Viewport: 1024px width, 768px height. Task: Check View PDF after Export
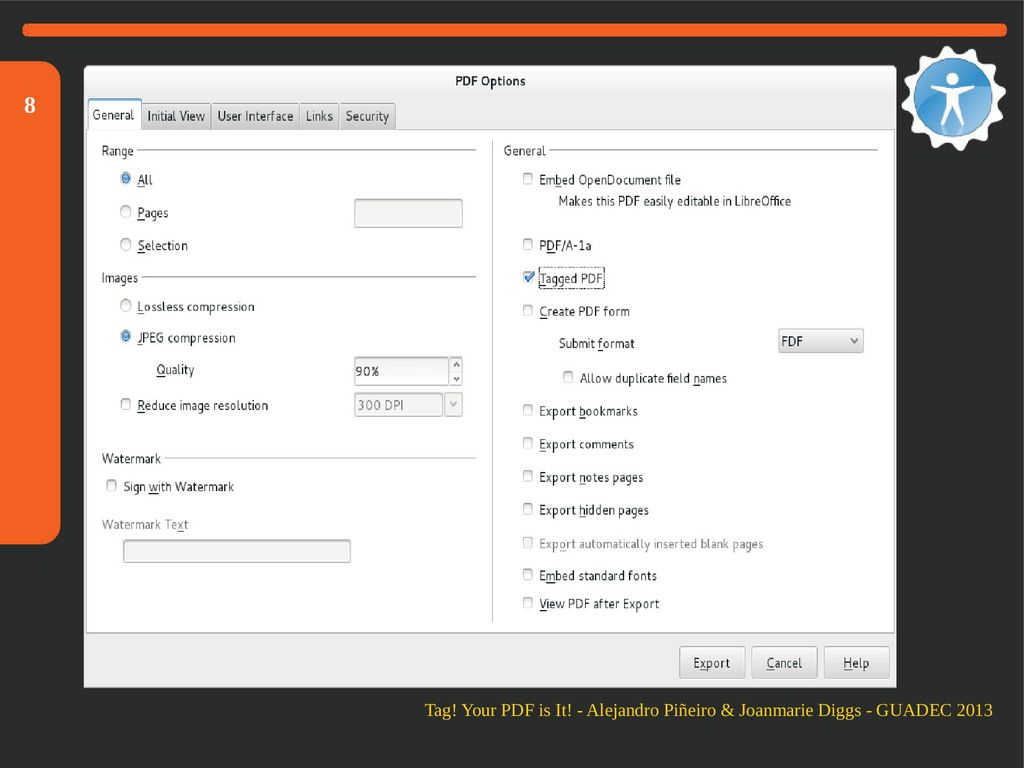(x=528, y=603)
